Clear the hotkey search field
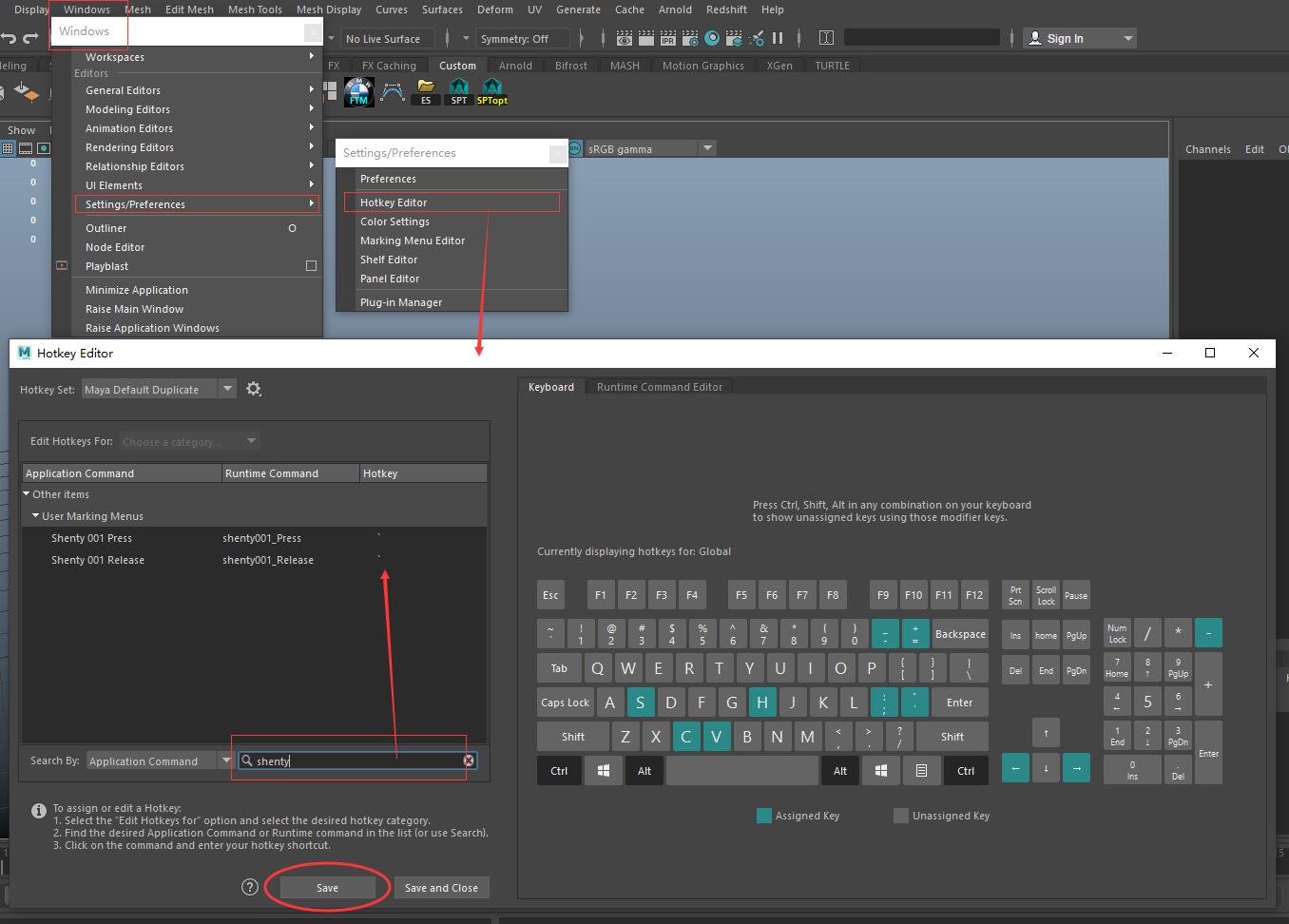 click(x=469, y=760)
